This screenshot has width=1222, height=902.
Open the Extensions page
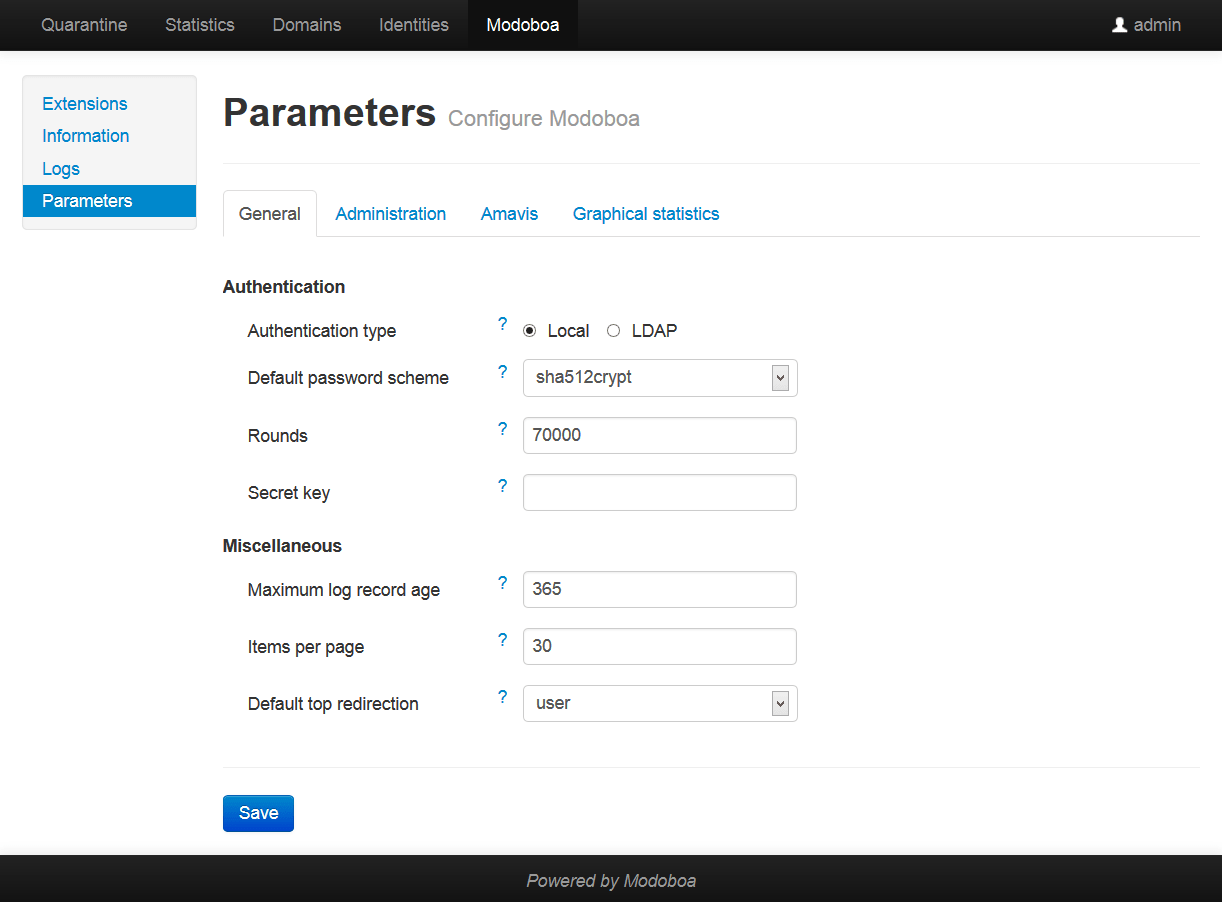pos(85,103)
